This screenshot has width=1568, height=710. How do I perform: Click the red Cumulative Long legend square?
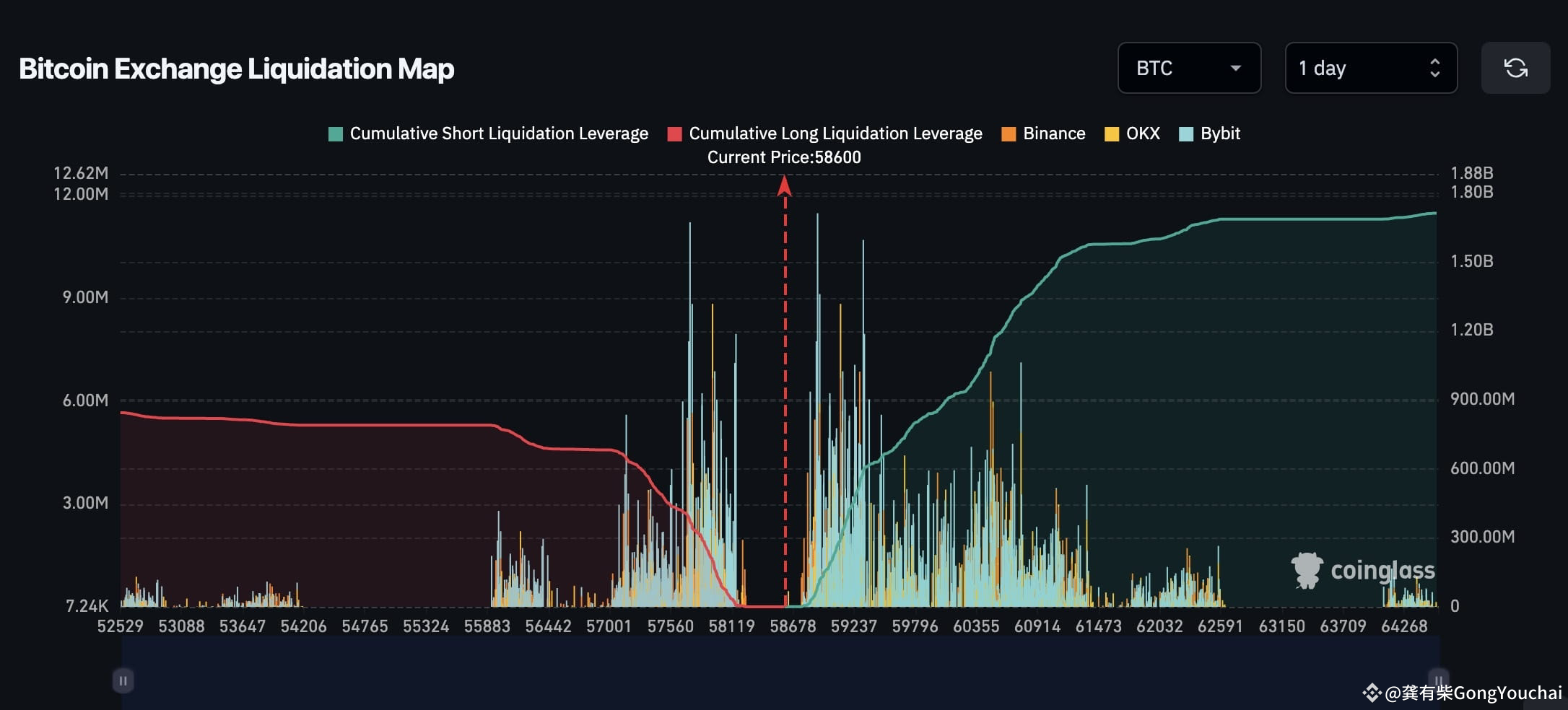[x=675, y=133]
